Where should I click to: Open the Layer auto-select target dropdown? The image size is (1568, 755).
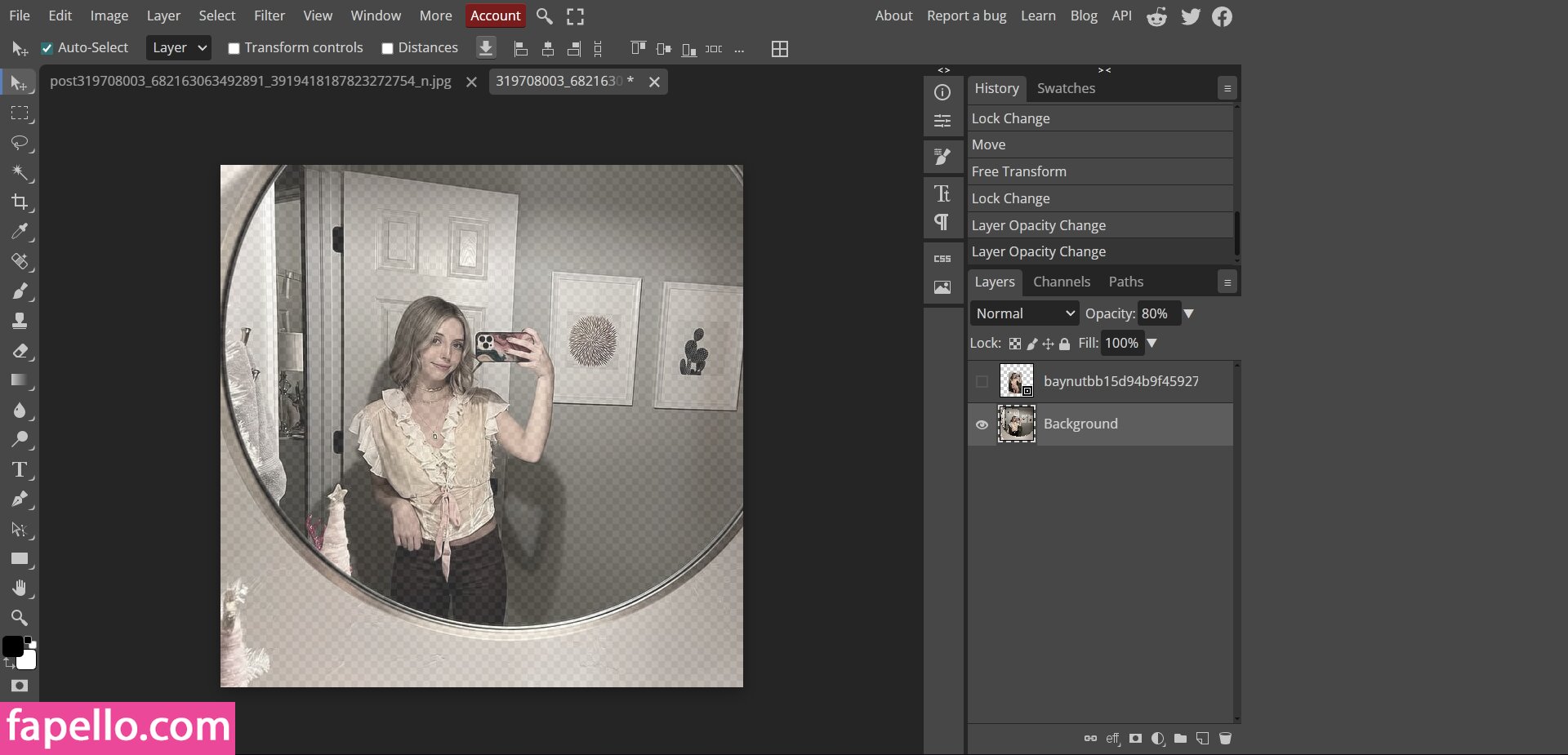pos(179,48)
